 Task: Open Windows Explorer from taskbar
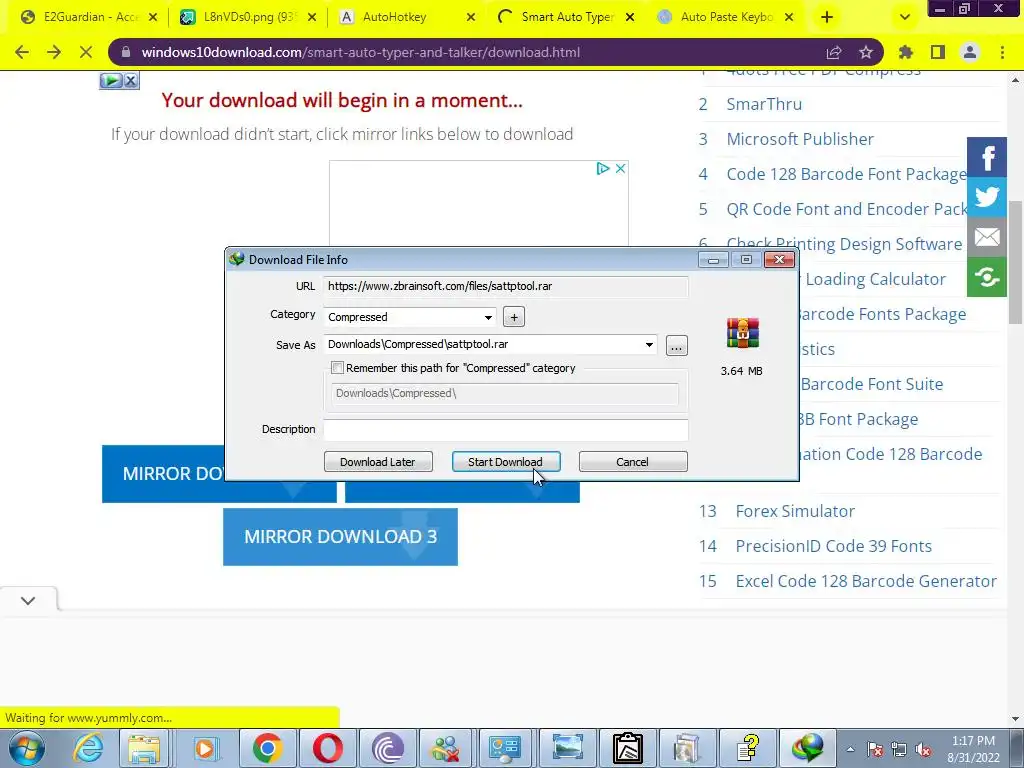point(144,748)
